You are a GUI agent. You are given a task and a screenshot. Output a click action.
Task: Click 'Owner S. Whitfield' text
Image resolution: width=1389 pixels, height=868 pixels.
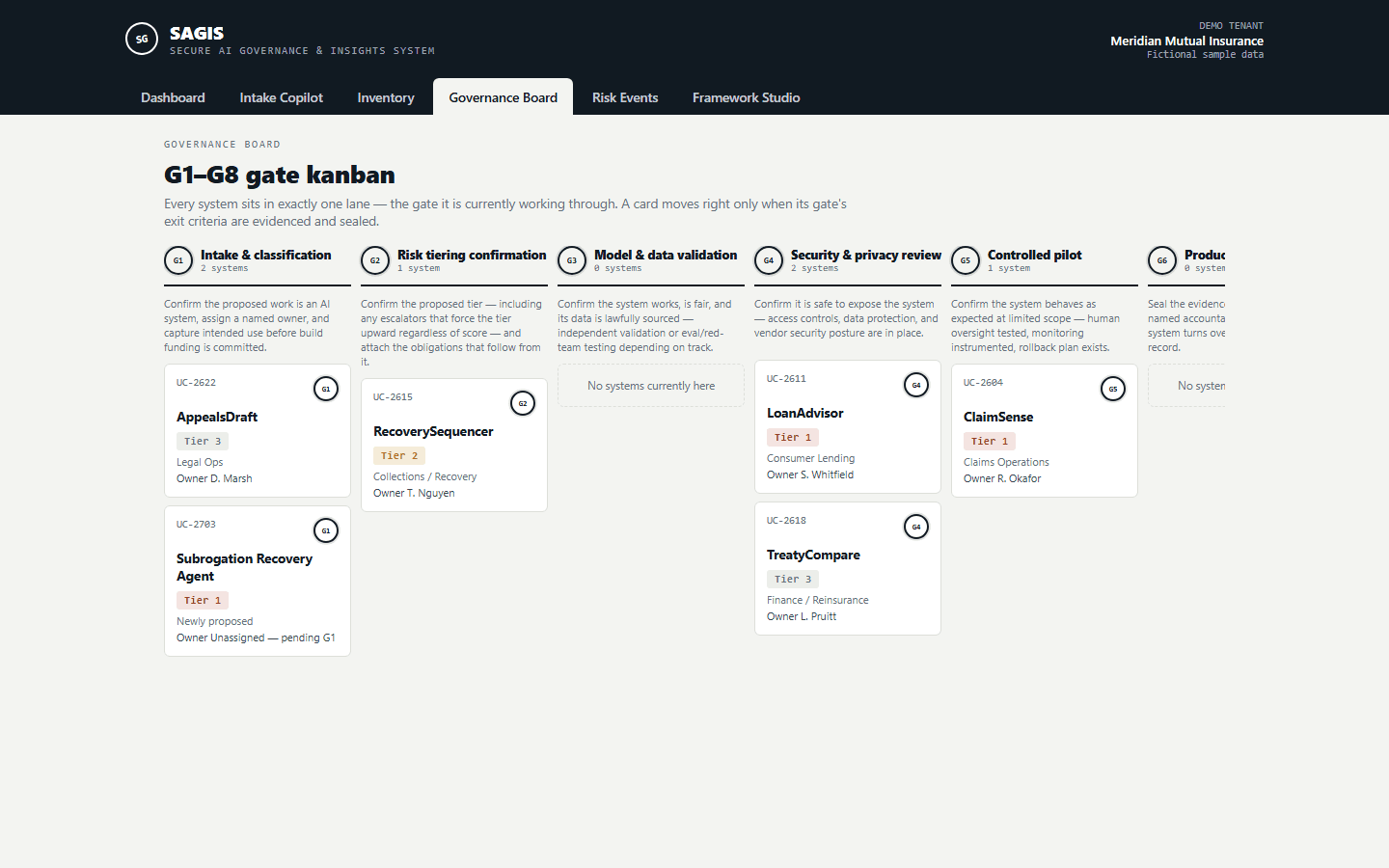[x=810, y=475]
